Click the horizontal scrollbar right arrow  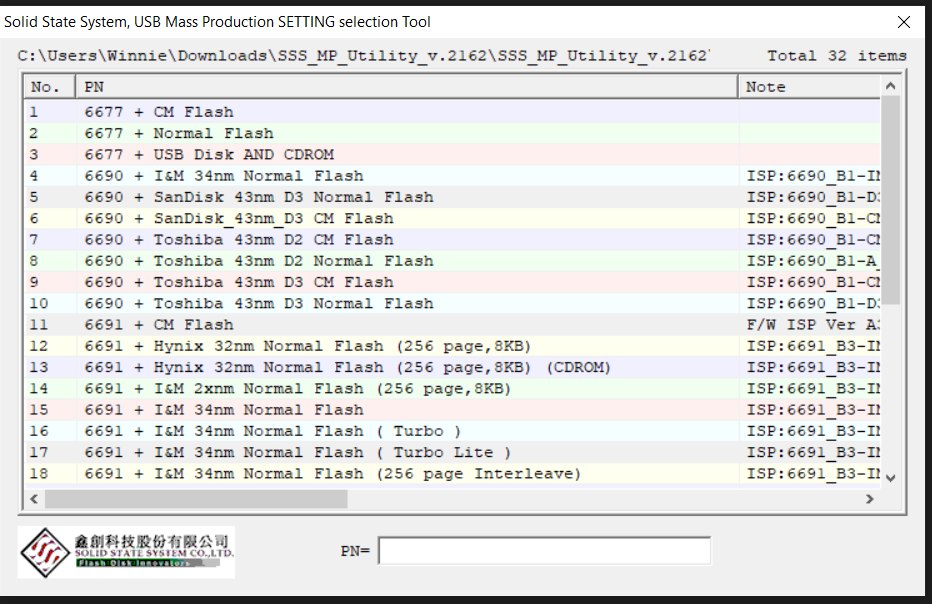point(870,499)
